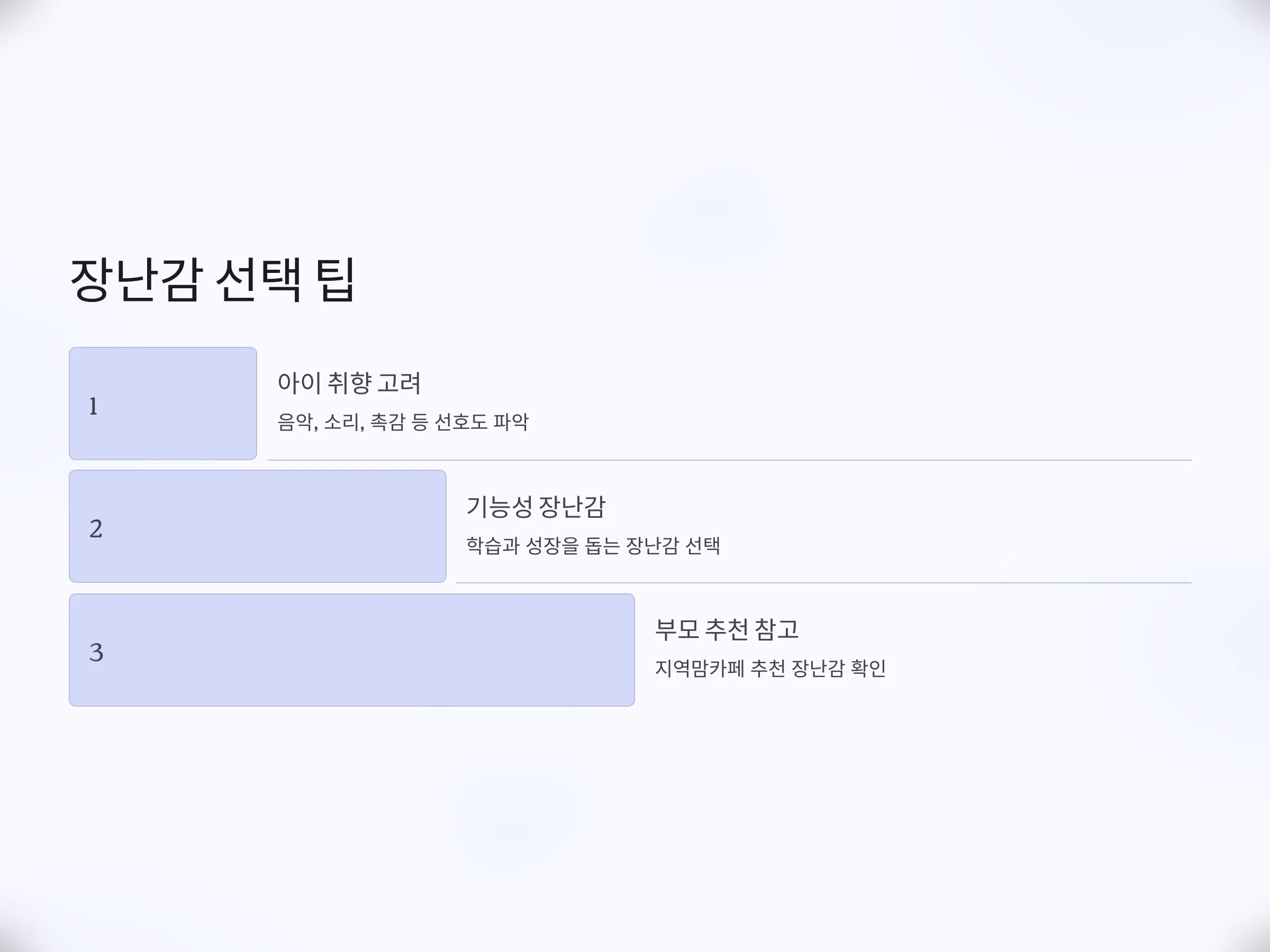Click the text 선호도 파악
Viewport: 1270px width, 952px height.
click(x=482, y=422)
